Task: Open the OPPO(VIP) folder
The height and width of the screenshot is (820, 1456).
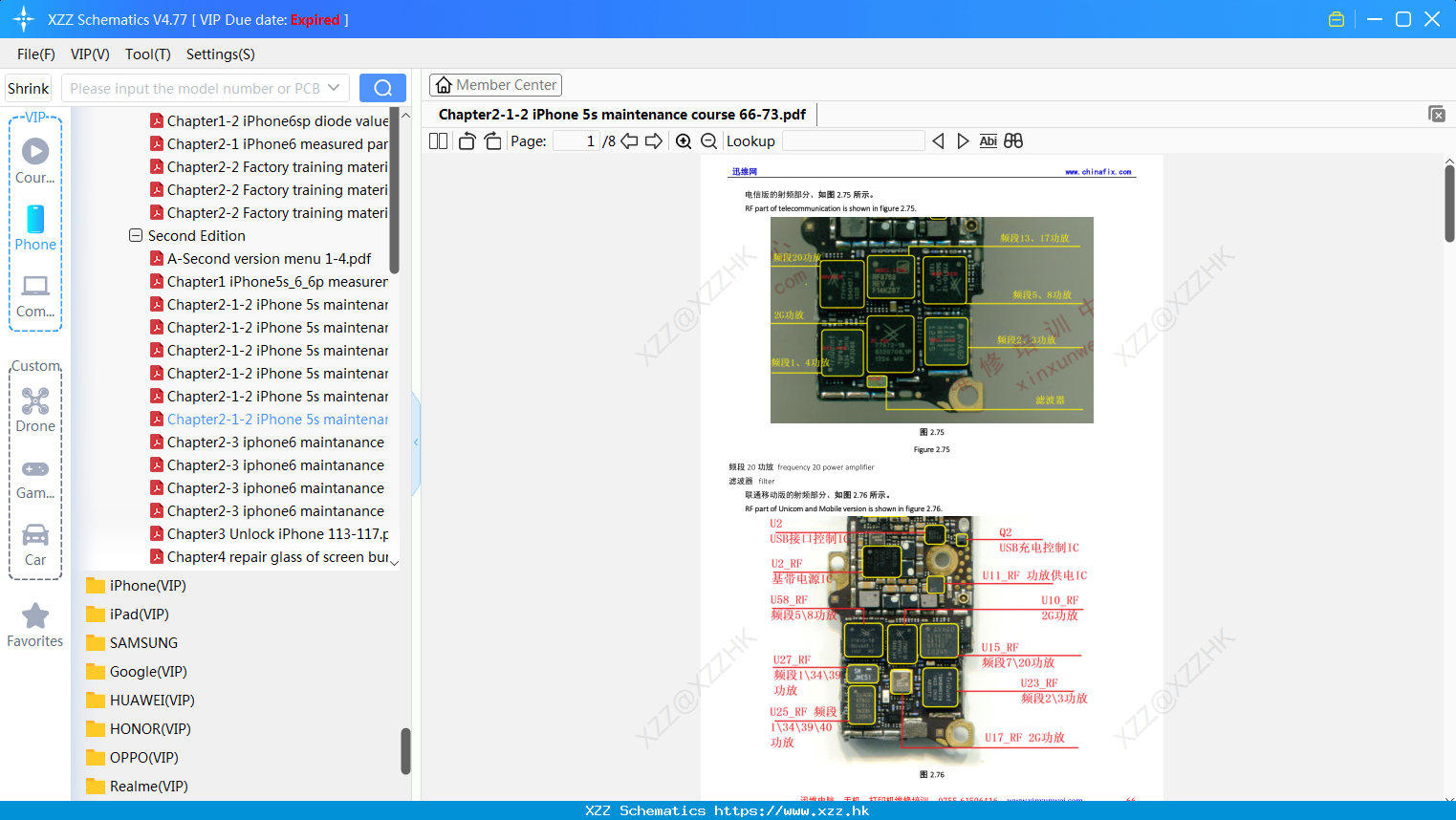Action: pyautogui.click(x=132, y=758)
